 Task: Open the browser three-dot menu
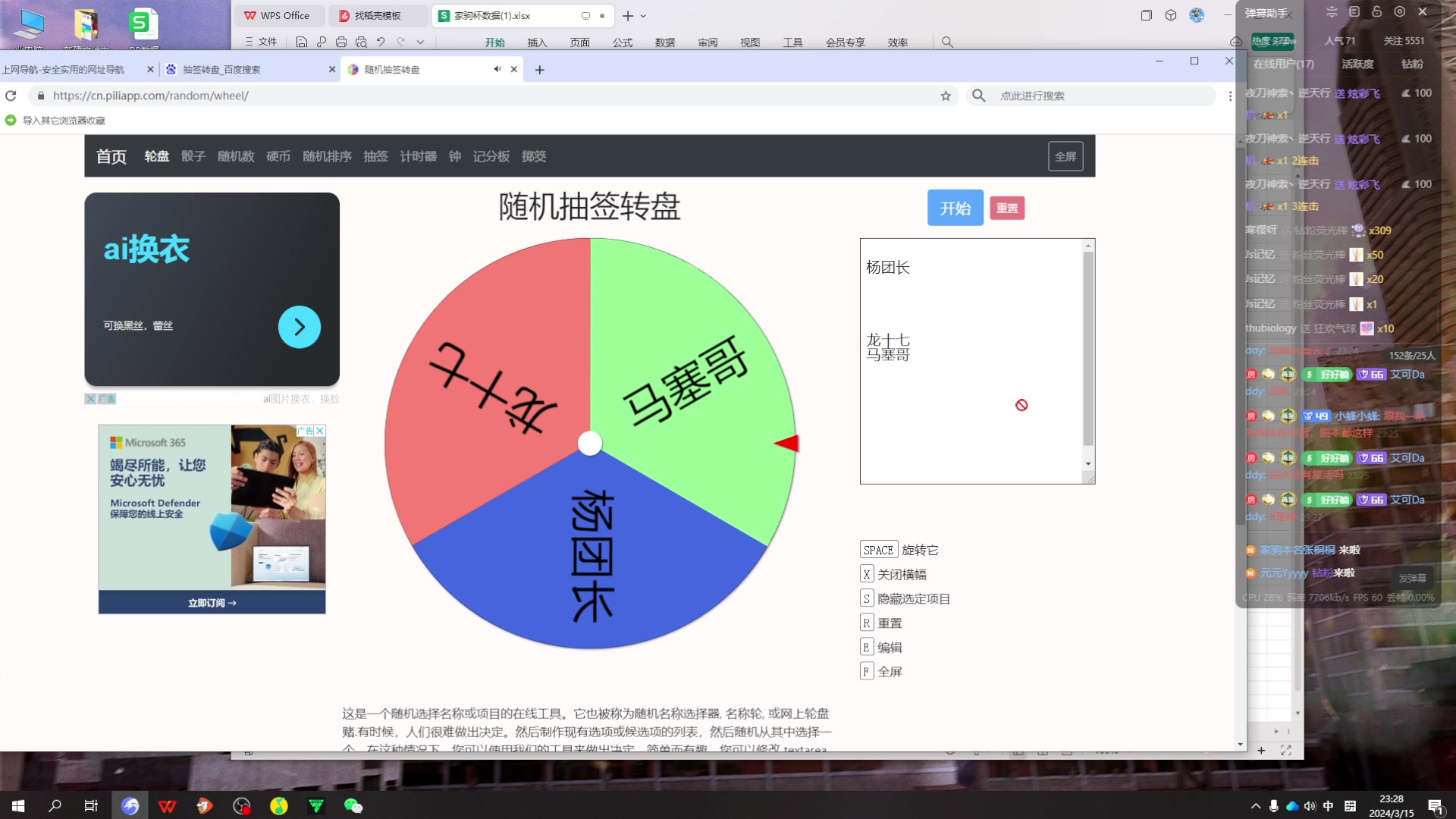tap(1230, 96)
